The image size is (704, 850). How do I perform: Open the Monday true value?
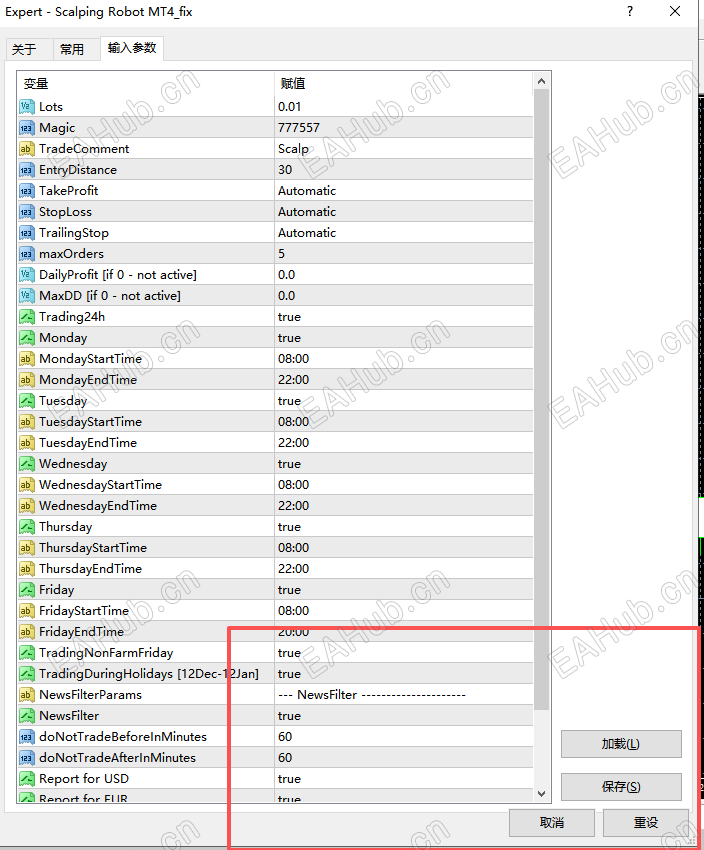[x=289, y=338]
